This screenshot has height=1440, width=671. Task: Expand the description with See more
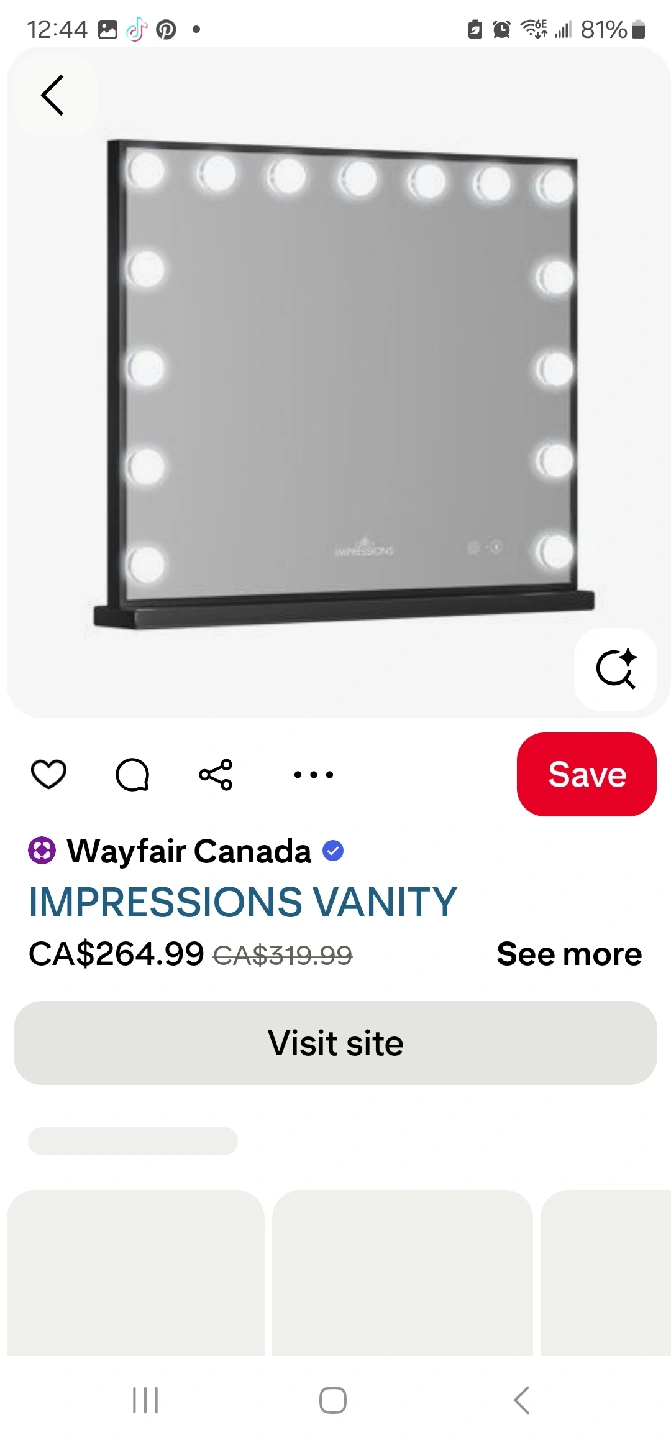pyautogui.click(x=569, y=954)
